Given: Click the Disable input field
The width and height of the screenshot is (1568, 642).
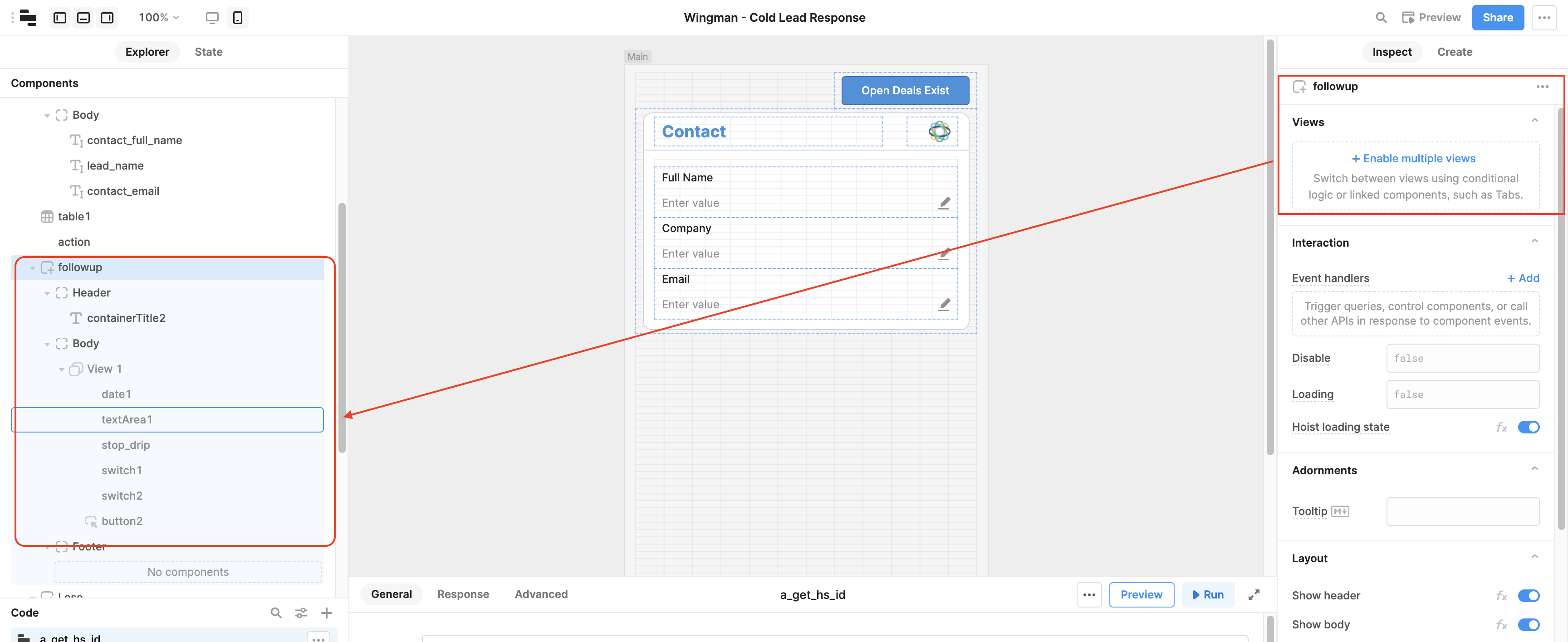Looking at the screenshot, I should [x=1462, y=359].
